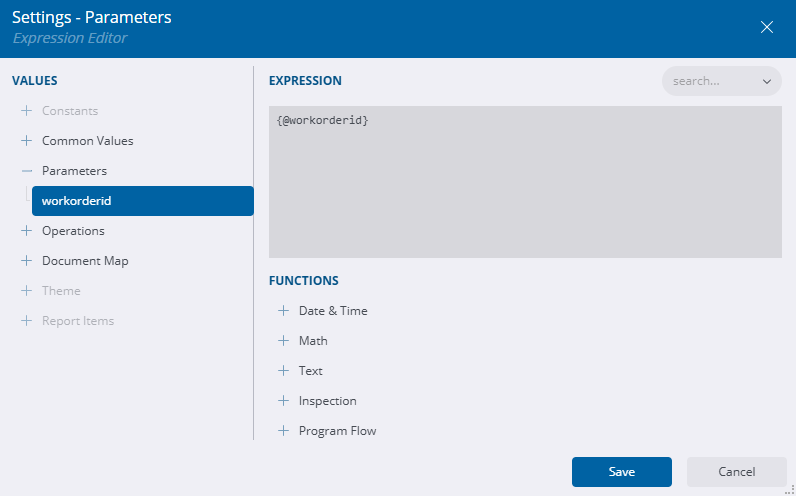Expand the Date & Time functions plus icon
Image resolution: width=796 pixels, height=496 pixels.
point(283,311)
